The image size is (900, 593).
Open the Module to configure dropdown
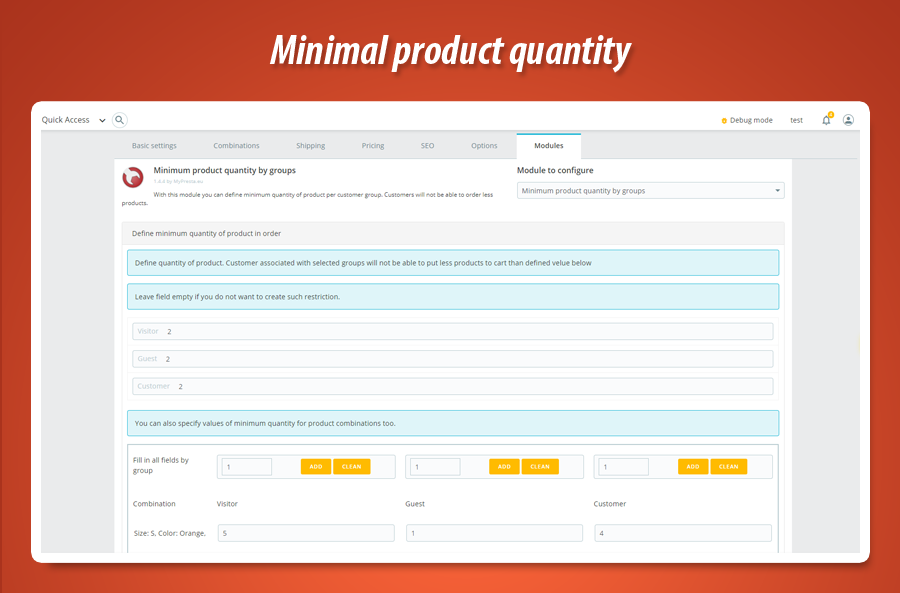[x=650, y=190]
